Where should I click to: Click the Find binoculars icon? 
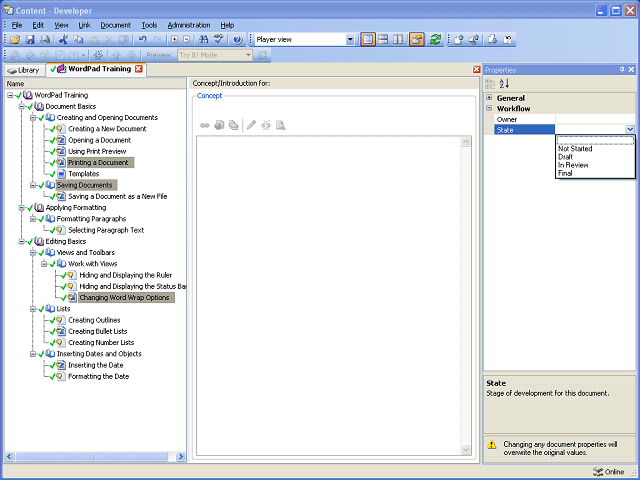[203, 40]
